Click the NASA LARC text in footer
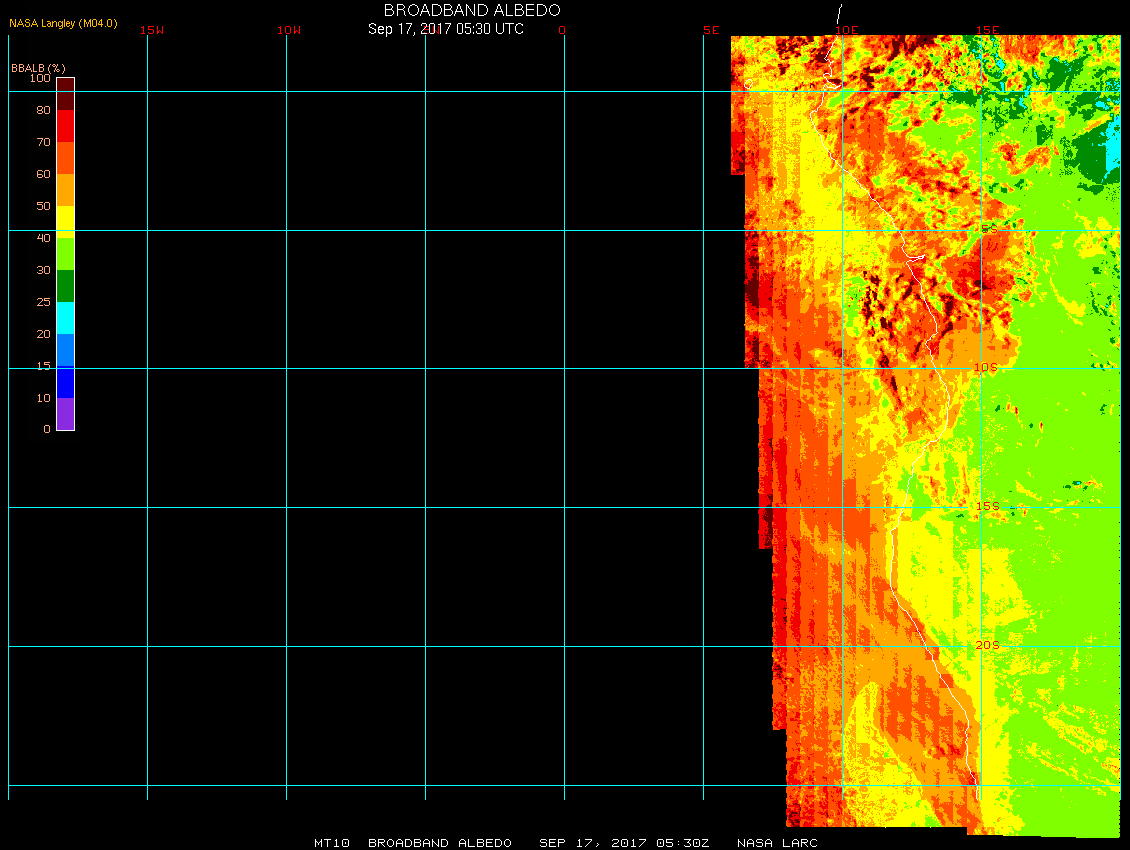The image size is (1130, 850). click(x=777, y=843)
